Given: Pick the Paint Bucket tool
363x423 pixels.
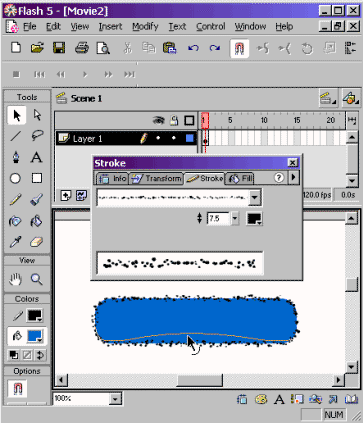Looking at the screenshot, I should pyautogui.click(x=37, y=221).
